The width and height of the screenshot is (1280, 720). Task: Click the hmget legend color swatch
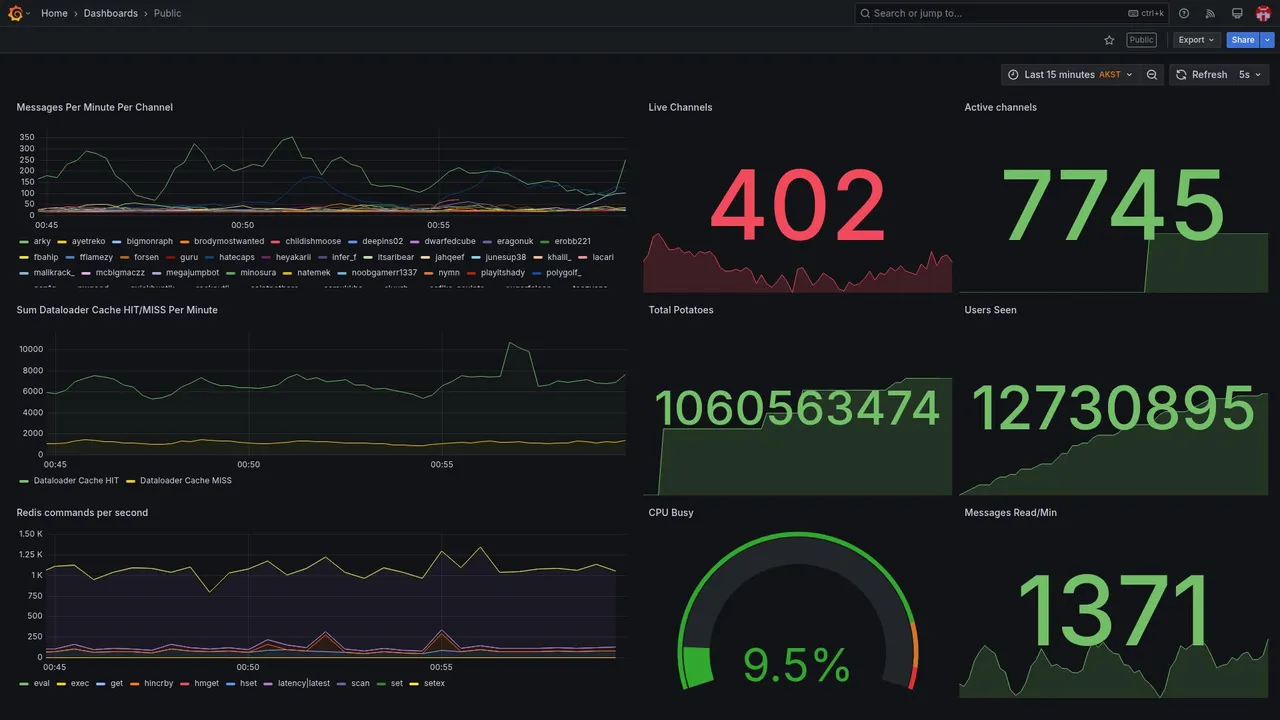tap(184, 683)
